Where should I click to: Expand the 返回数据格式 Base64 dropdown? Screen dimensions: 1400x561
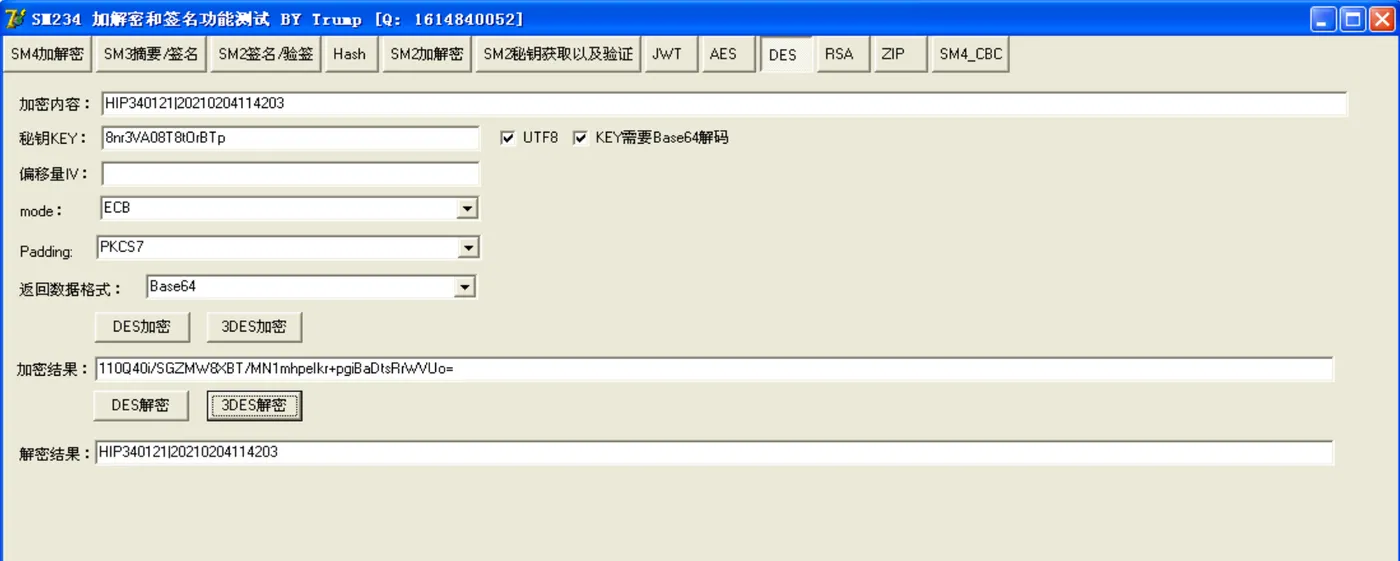point(464,287)
